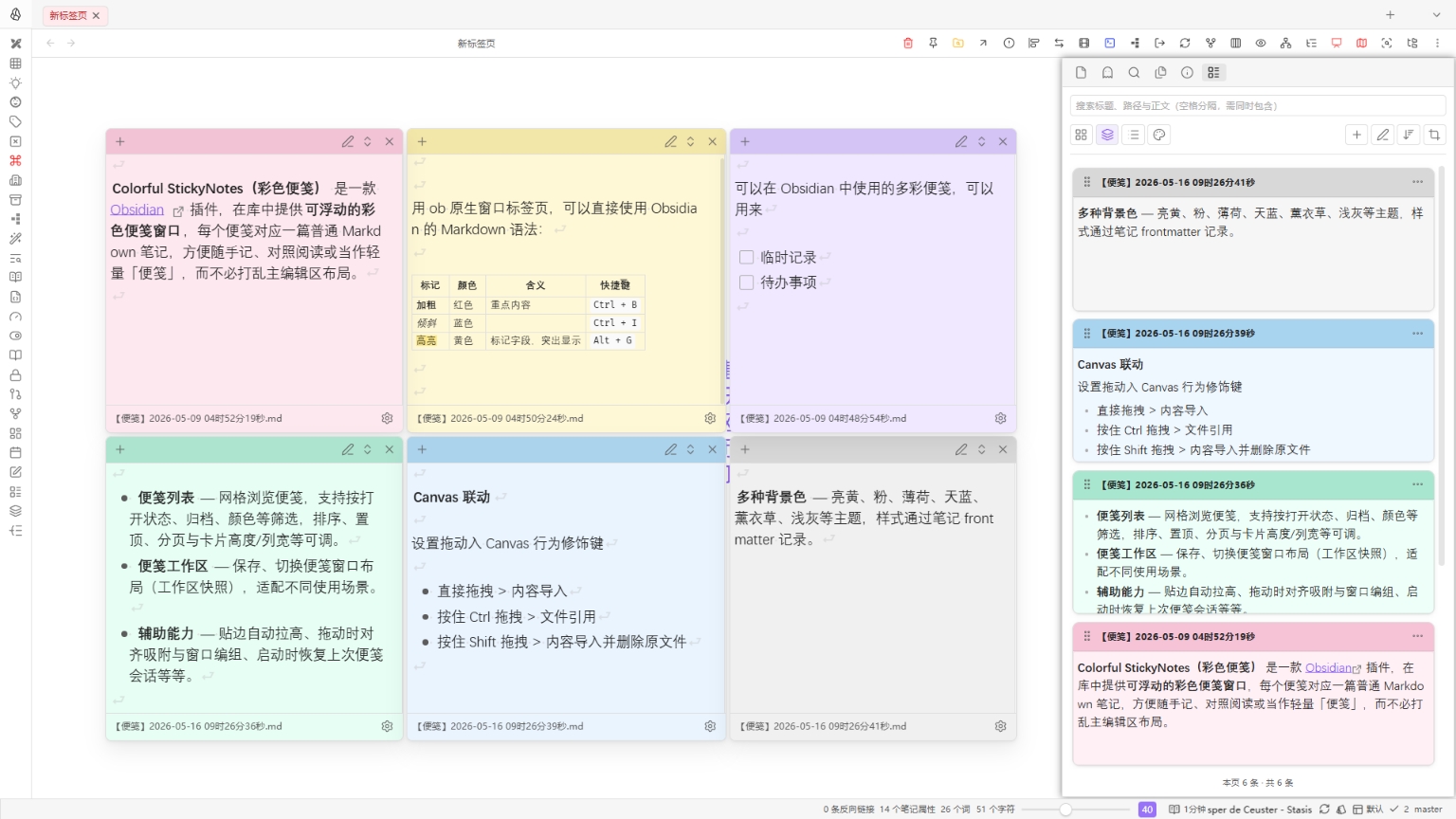Click the crop icon button in sticky list

point(1434,135)
